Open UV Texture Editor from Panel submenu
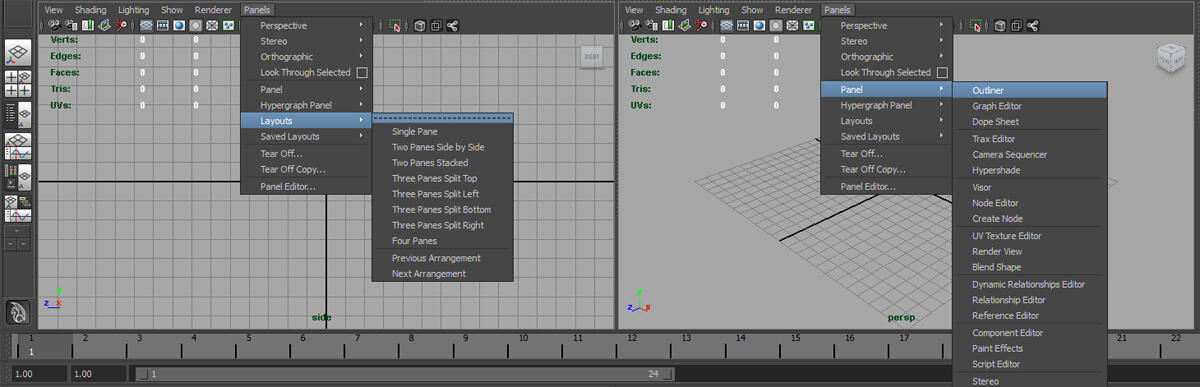 1030,236
